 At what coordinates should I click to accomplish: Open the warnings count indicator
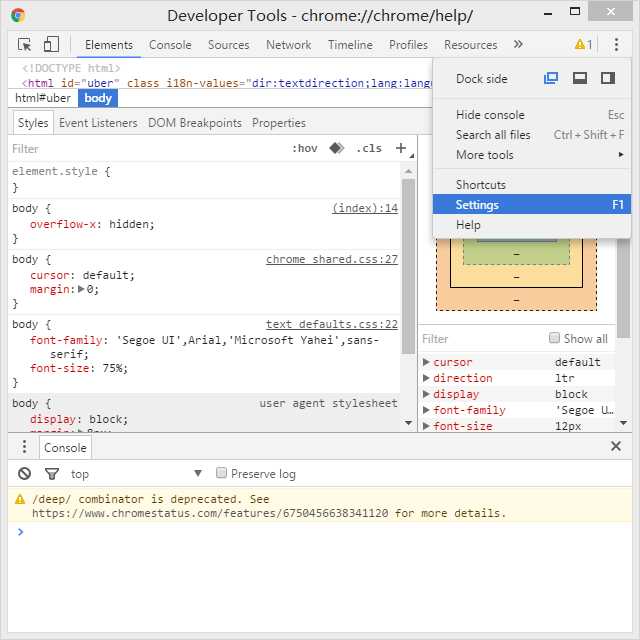583,44
